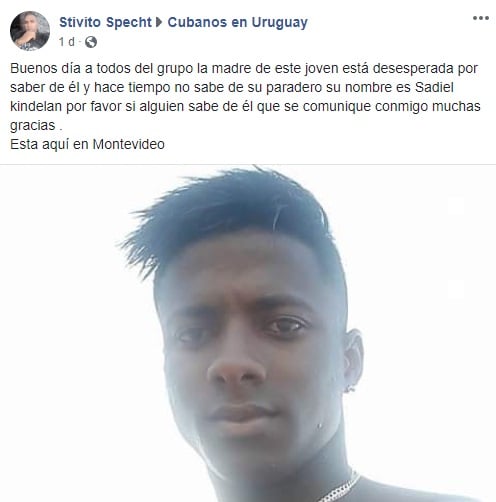The image size is (496, 502).
Task: Click the first line starting "Buenos día"
Action: point(244,69)
